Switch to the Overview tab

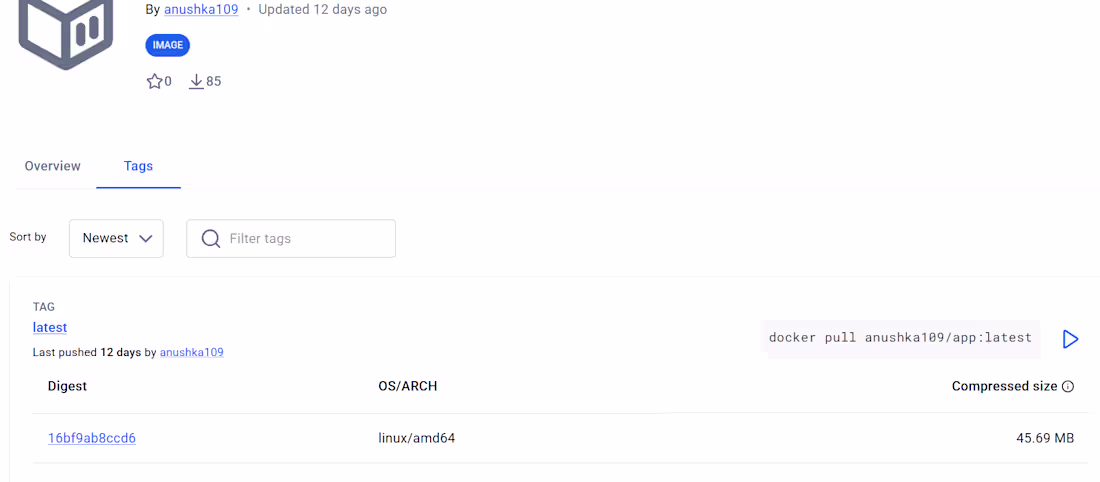click(53, 166)
